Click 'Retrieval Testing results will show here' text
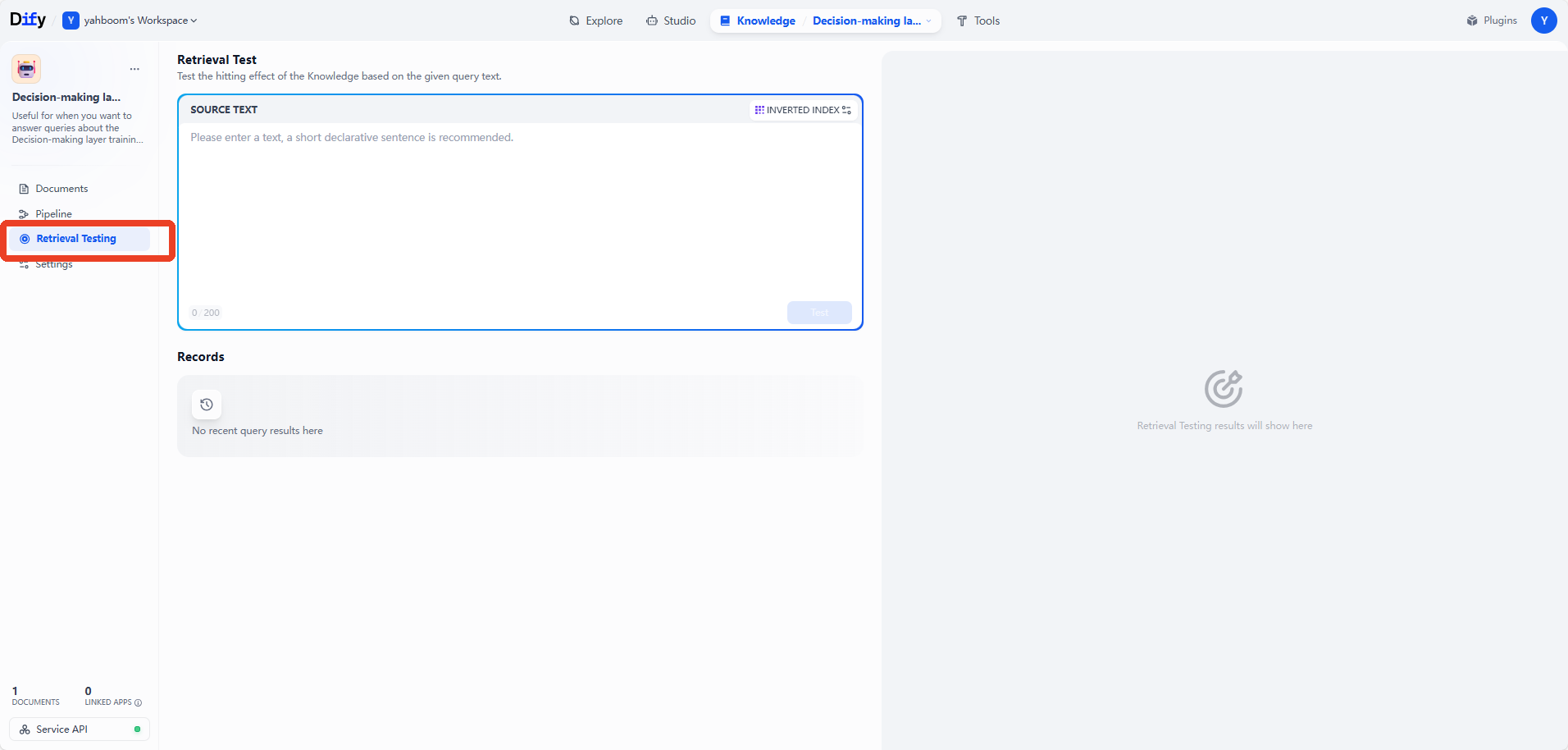This screenshot has width=1568, height=750. pyautogui.click(x=1224, y=426)
